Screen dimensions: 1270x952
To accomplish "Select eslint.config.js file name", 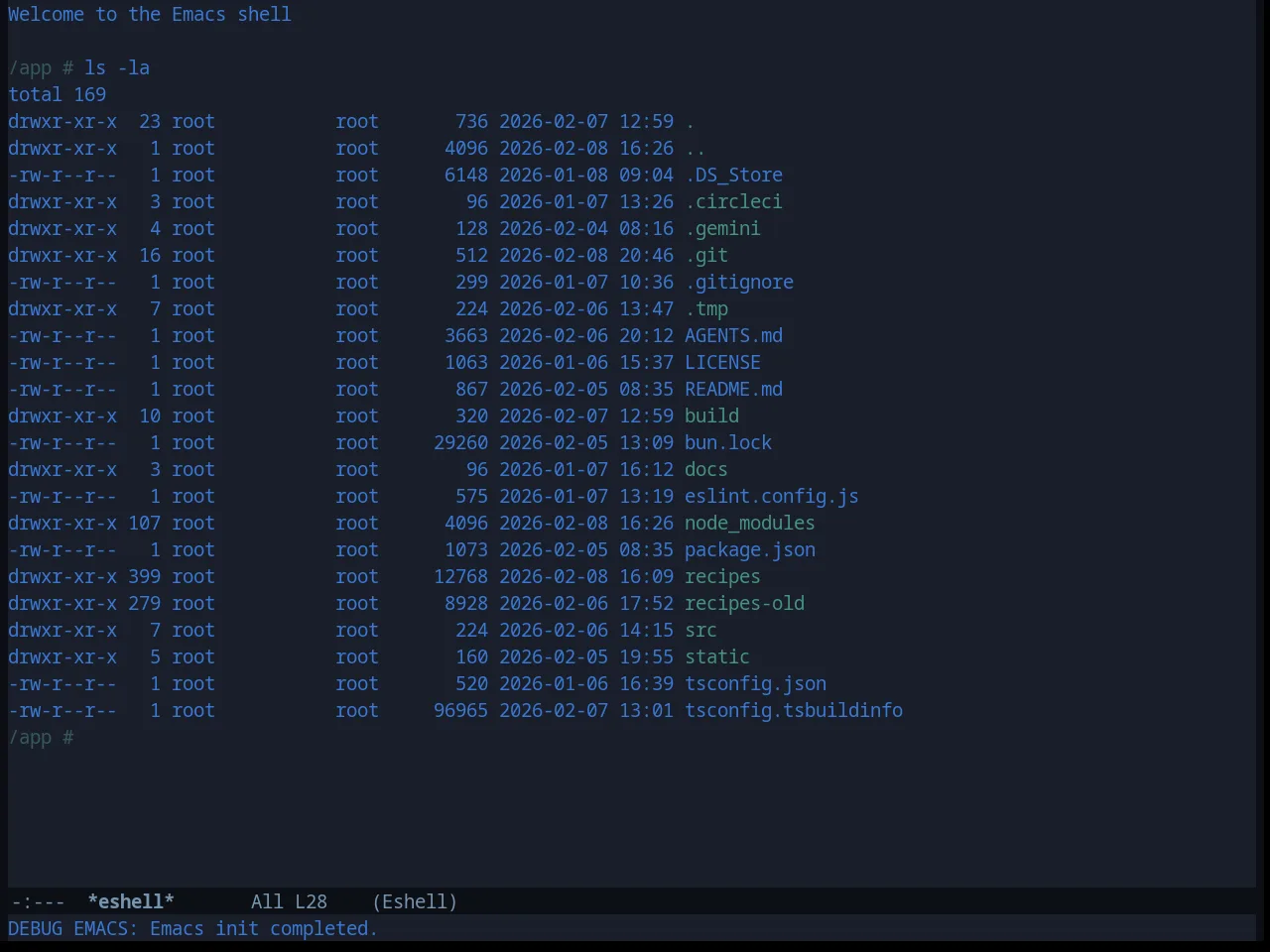I will 772,496.
